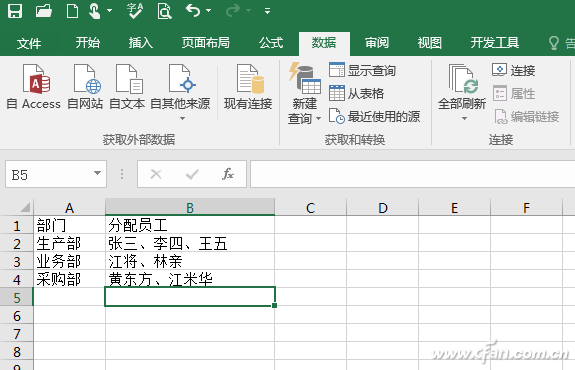This screenshot has width=575, height=370.
Task: Switch to the 审阅 tab
Action: tap(377, 43)
